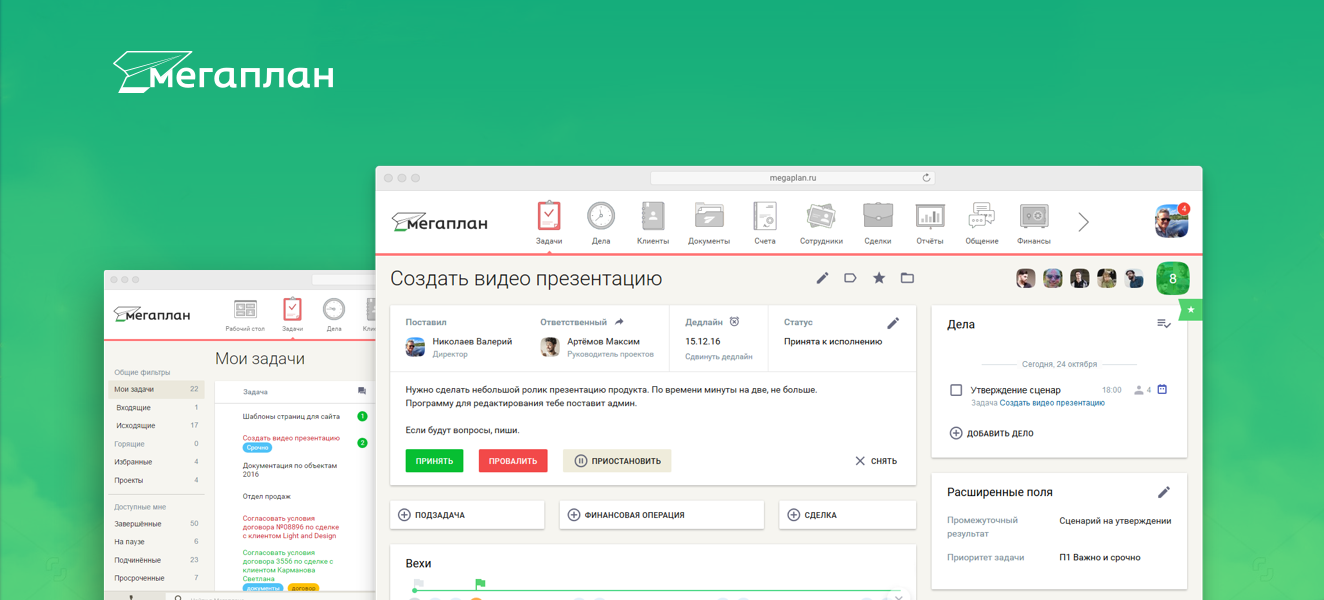Open the Дела clock icon in front window
1324x600 pixels.
601,223
